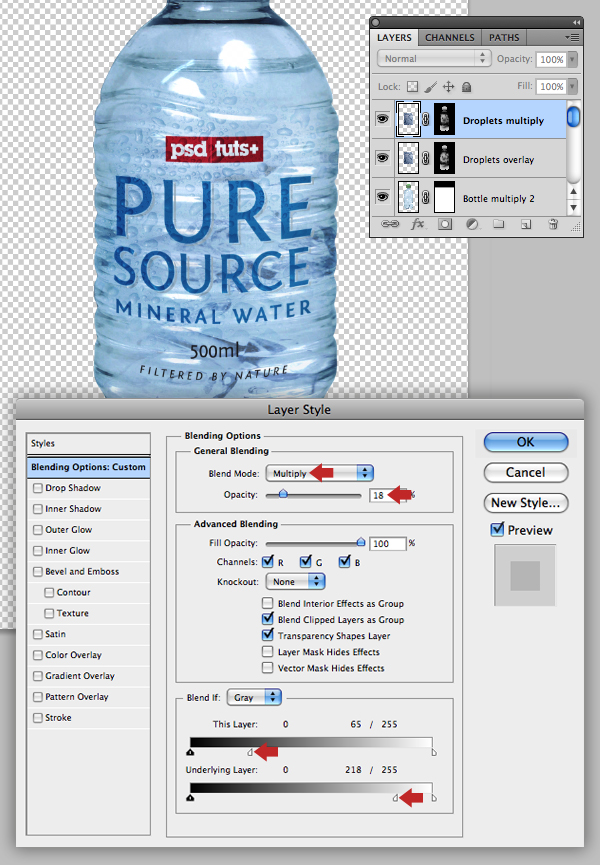This screenshot has height=865, width=600.
Task: Open the layer Fill 100% arrow
Action: coord(572,86)
